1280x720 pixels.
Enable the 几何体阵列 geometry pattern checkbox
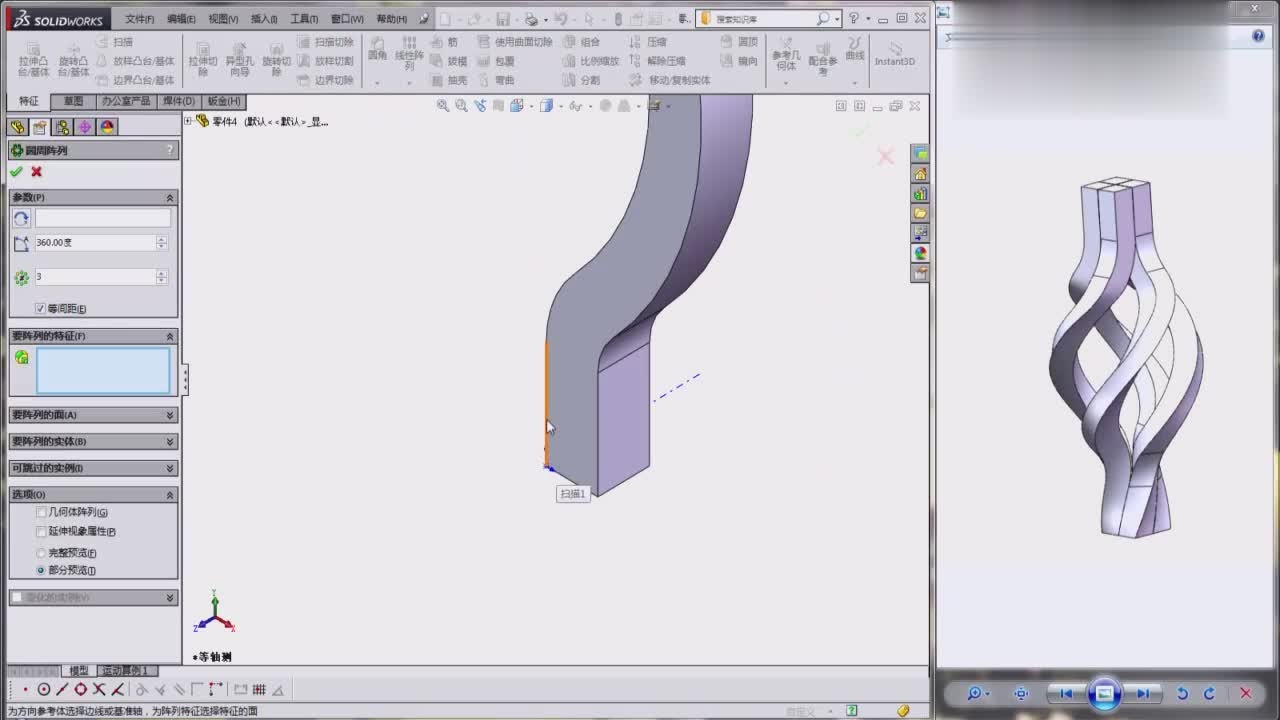[41, 512]
